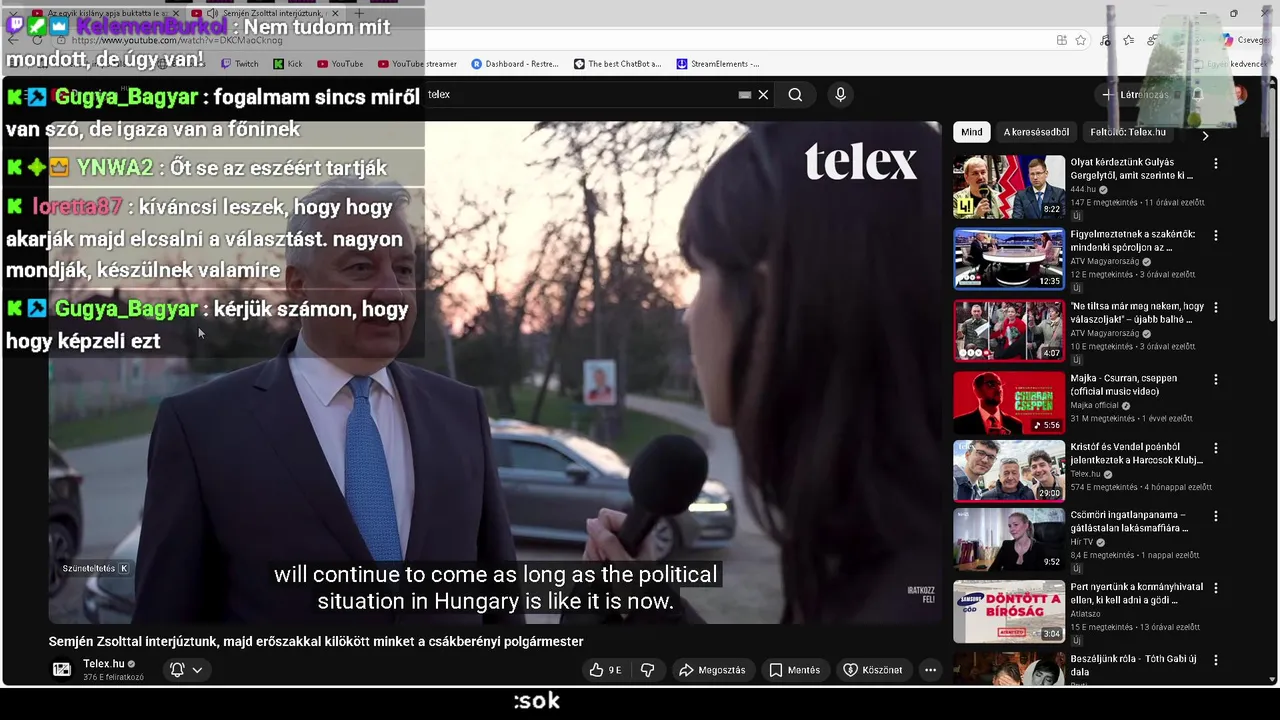
Task: Click the video title 'Semjén Zsolttal interjúztunk'
Action: point(316,642)
